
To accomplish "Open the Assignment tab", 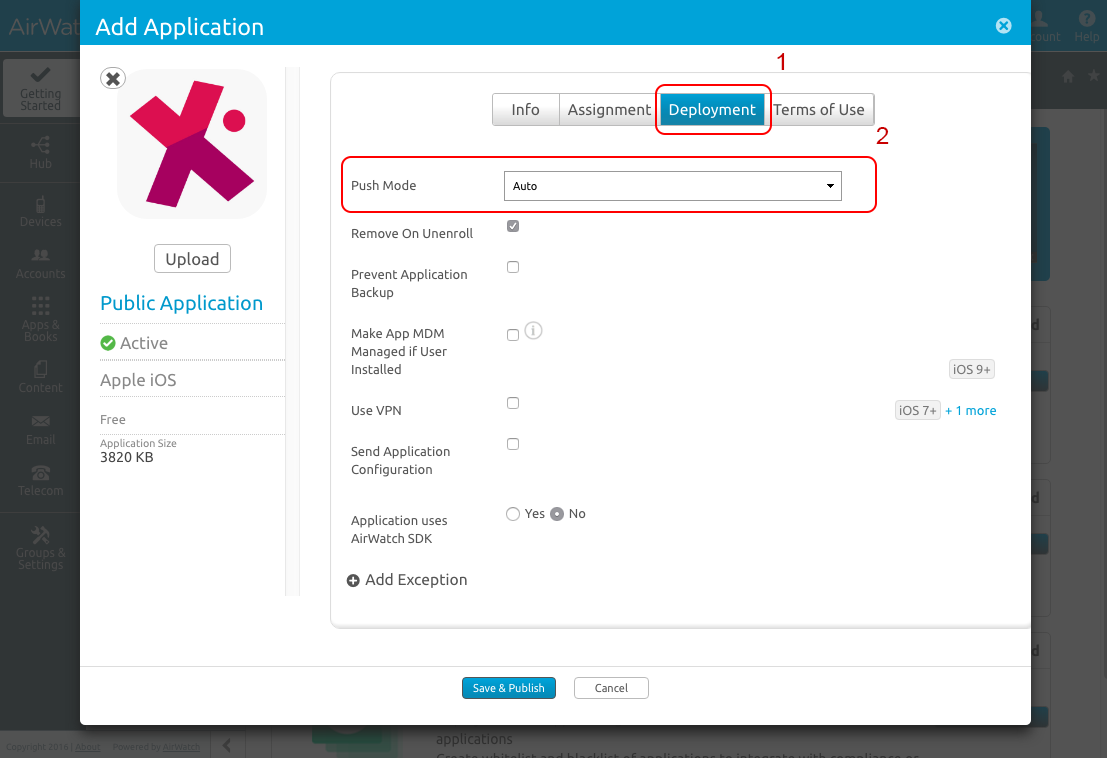I will click(609, 109).
